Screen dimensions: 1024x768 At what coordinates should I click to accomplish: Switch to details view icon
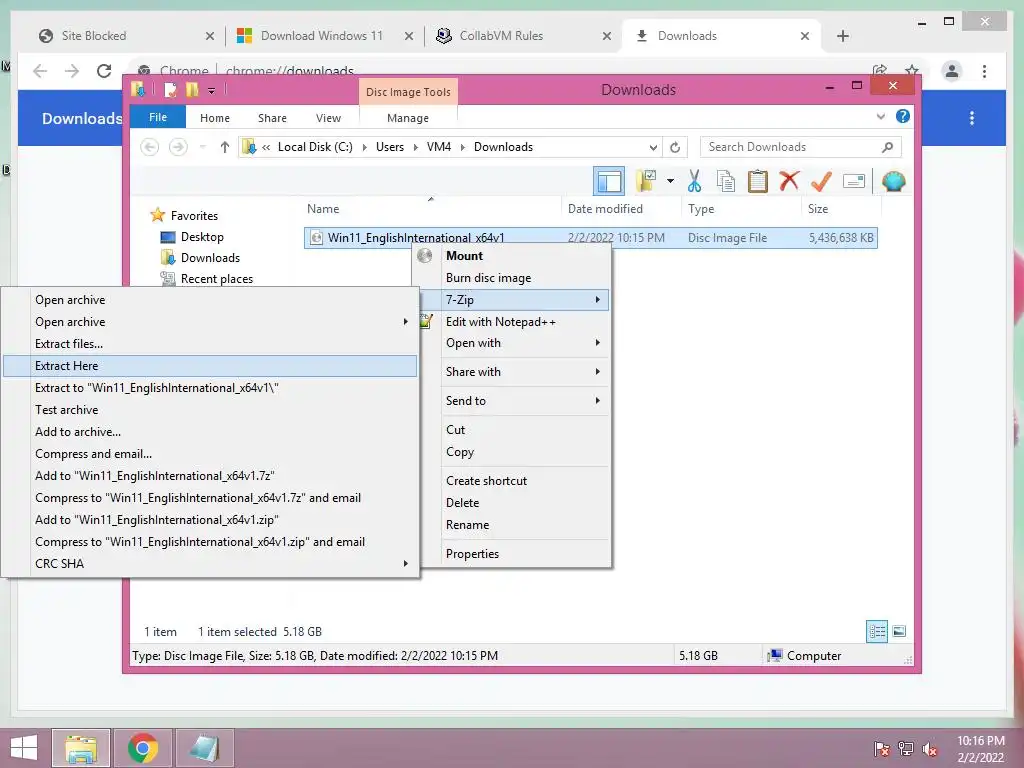point(876,632)
